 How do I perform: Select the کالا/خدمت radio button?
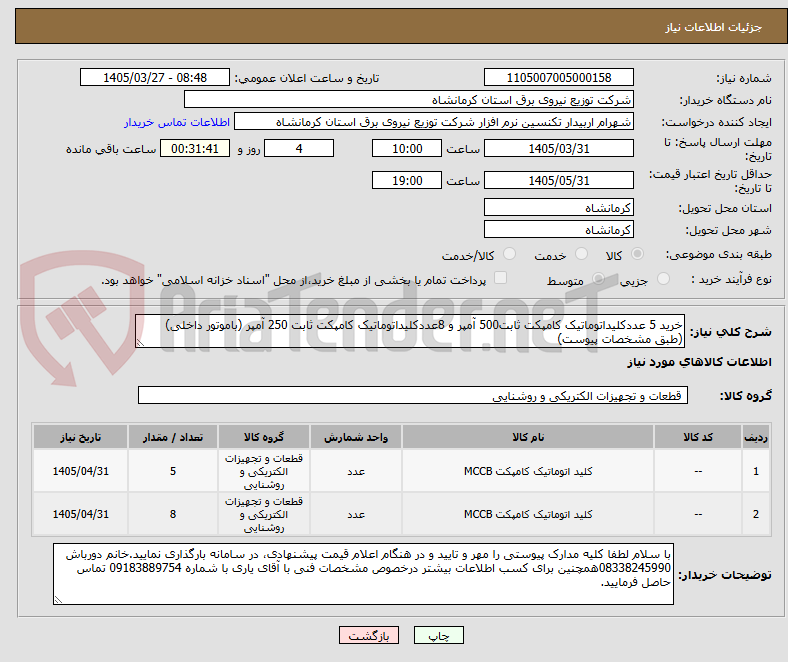(x=509, y=254)
